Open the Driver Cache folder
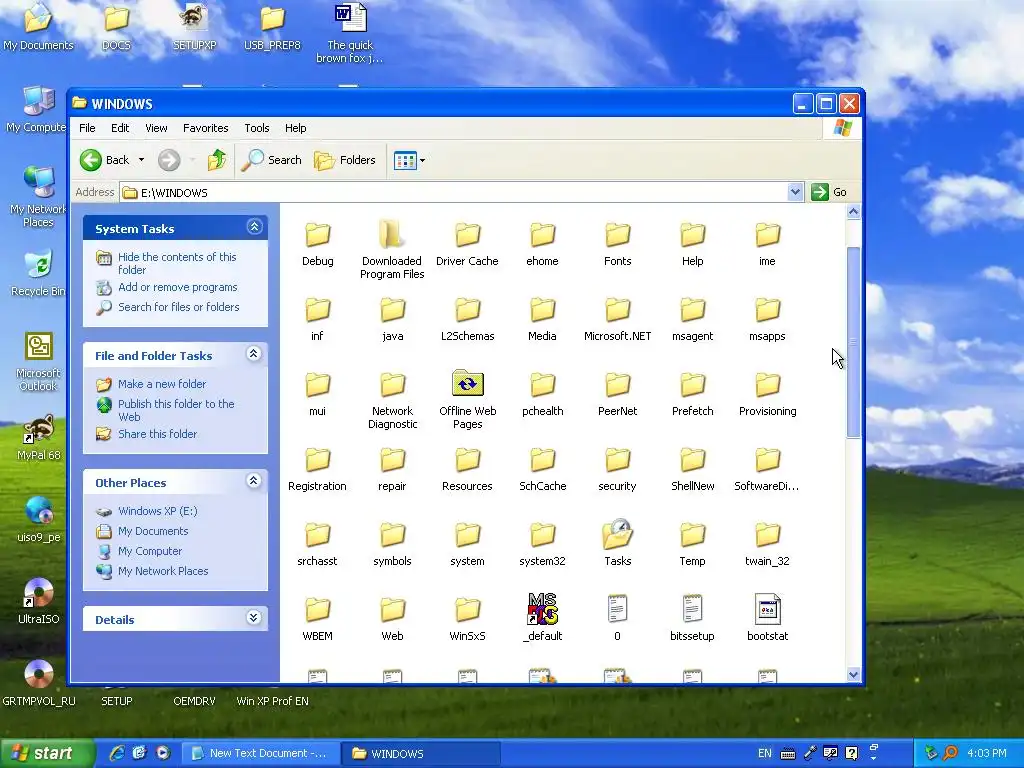This screenshot has width=1024, height=768. (x=468, y=234)
